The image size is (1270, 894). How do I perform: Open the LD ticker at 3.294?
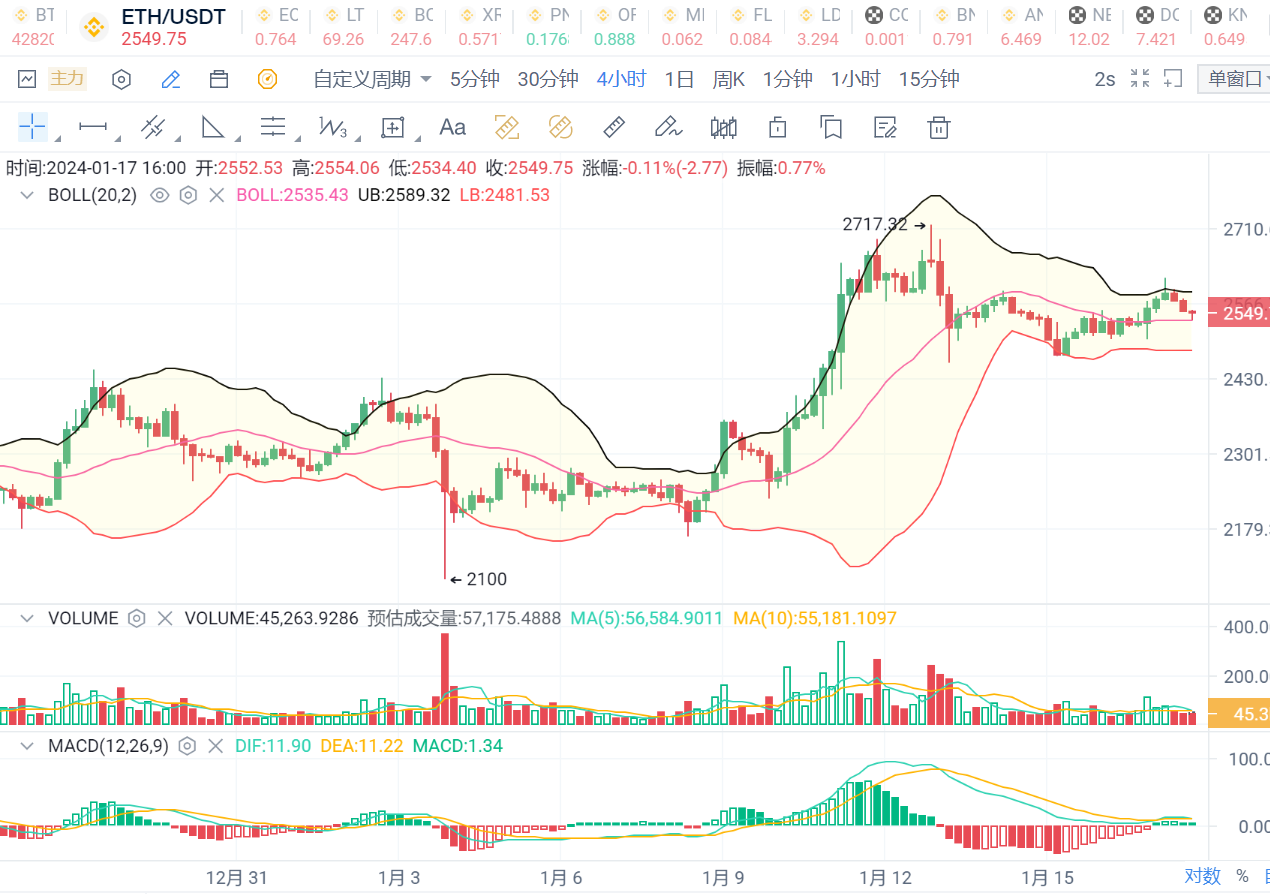tap(818, 27)
